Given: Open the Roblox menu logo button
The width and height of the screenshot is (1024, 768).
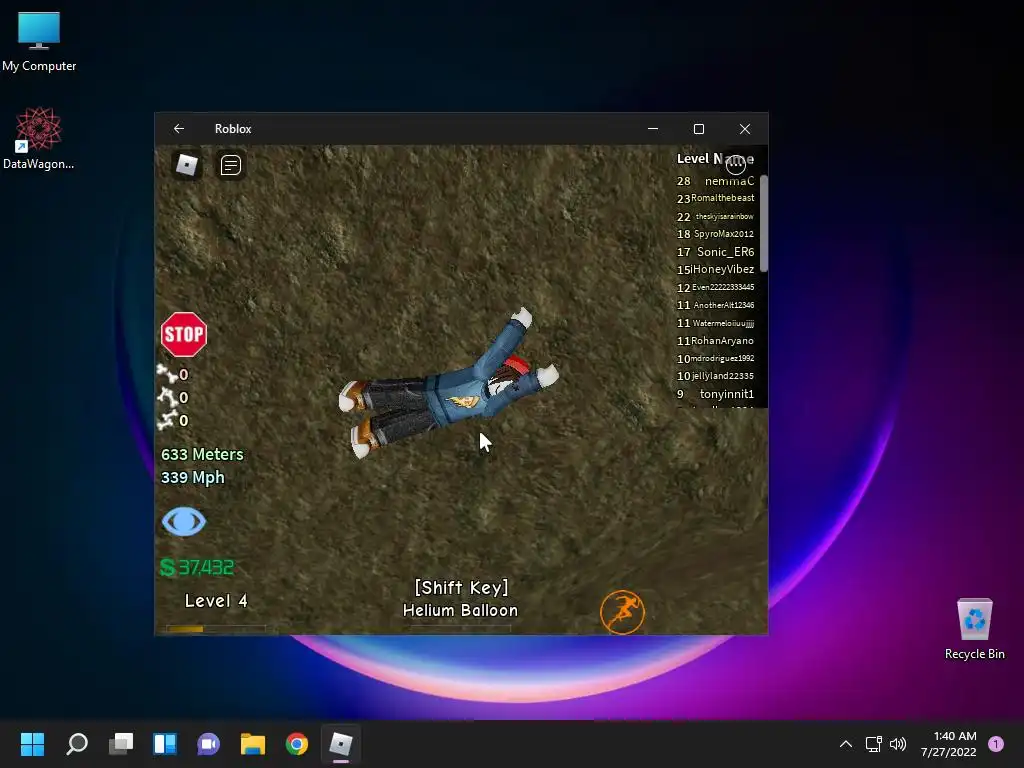Looking at the screenshot, I should pyautogui.click(x=187, y=165).
